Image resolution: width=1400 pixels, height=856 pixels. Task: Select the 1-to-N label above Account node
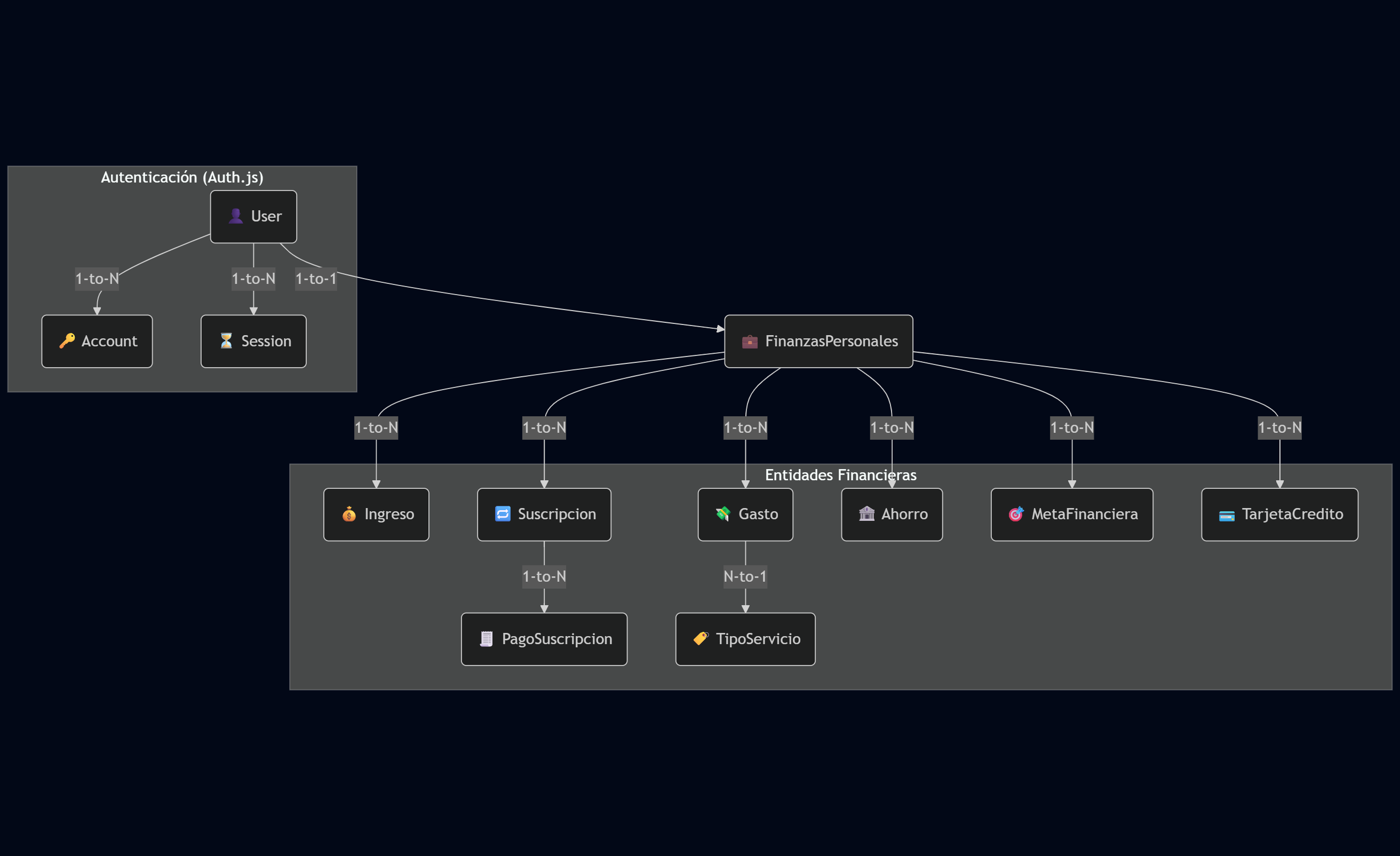[97, 279]
